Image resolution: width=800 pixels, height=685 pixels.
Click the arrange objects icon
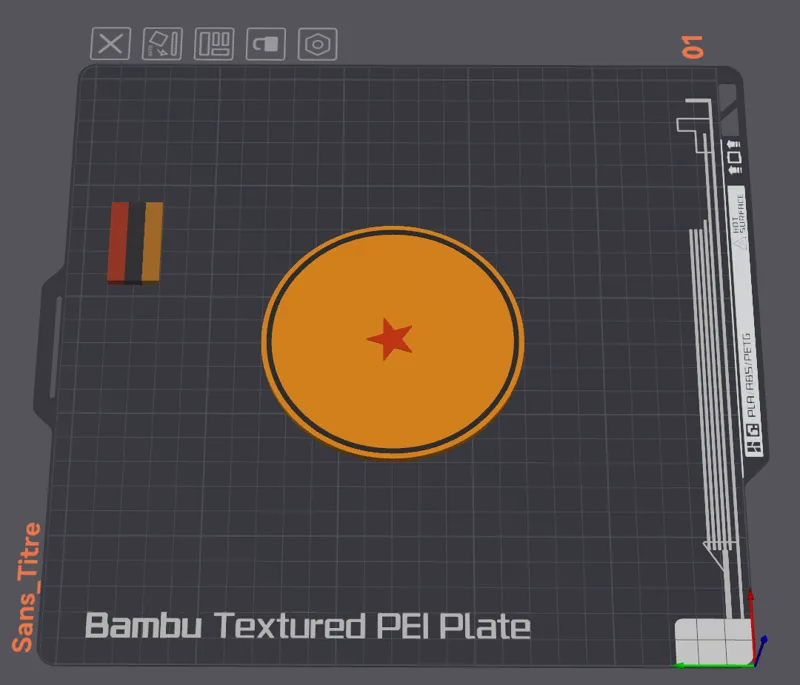[214, 44]
